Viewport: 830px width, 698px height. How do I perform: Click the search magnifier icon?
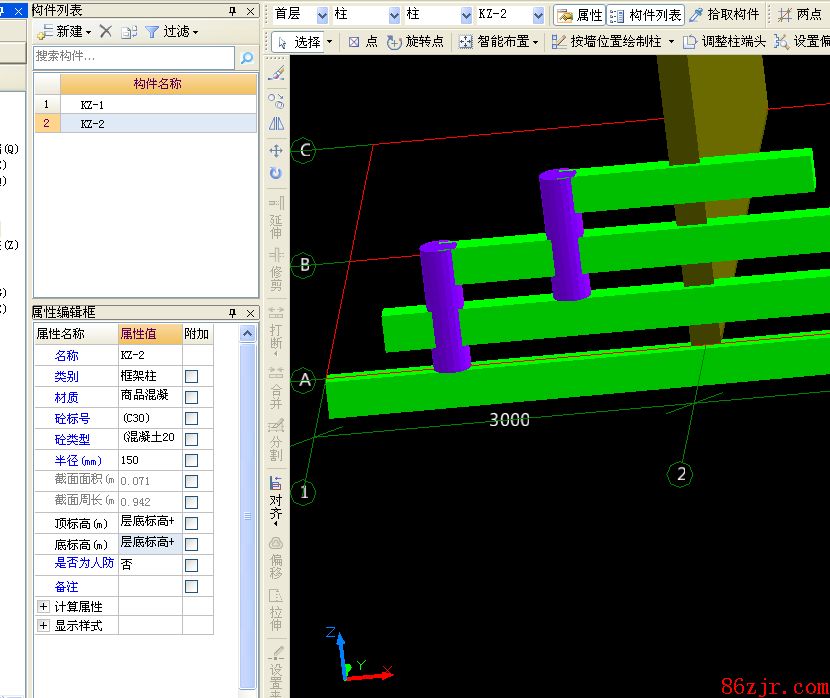[247, 59]
